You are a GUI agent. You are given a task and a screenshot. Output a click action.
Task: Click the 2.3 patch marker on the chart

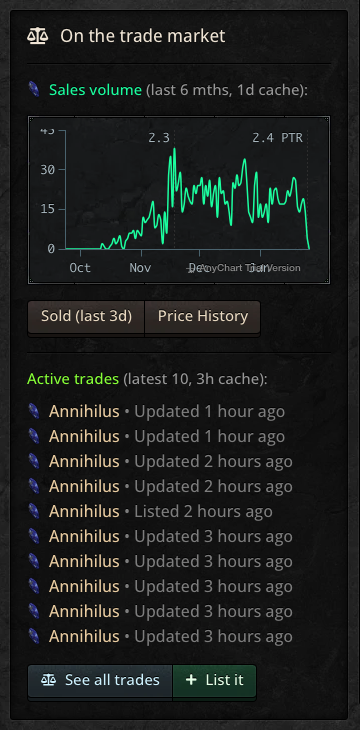pos(159,138)
